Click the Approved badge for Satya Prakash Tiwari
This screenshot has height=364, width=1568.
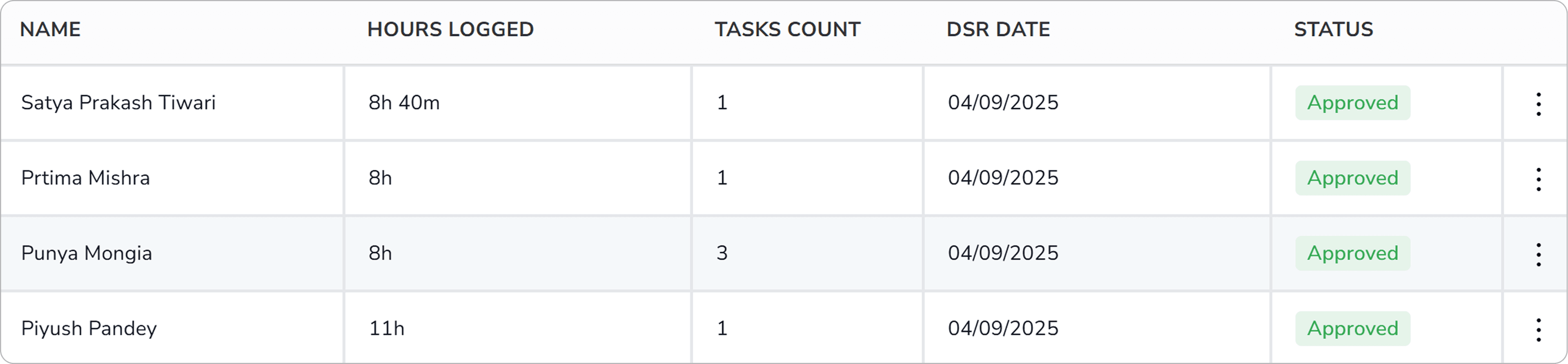point(1352,102)
